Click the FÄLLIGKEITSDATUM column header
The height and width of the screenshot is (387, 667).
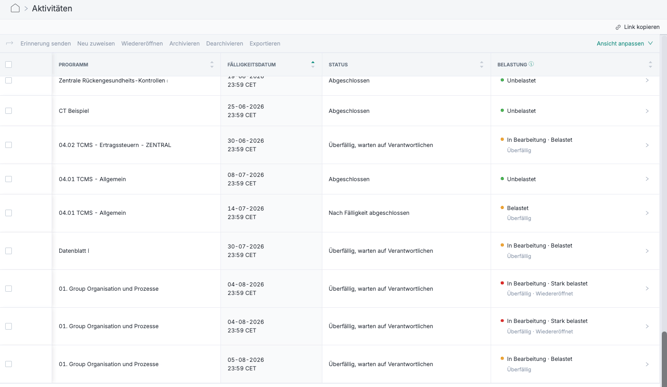click(x=251, y=65)
